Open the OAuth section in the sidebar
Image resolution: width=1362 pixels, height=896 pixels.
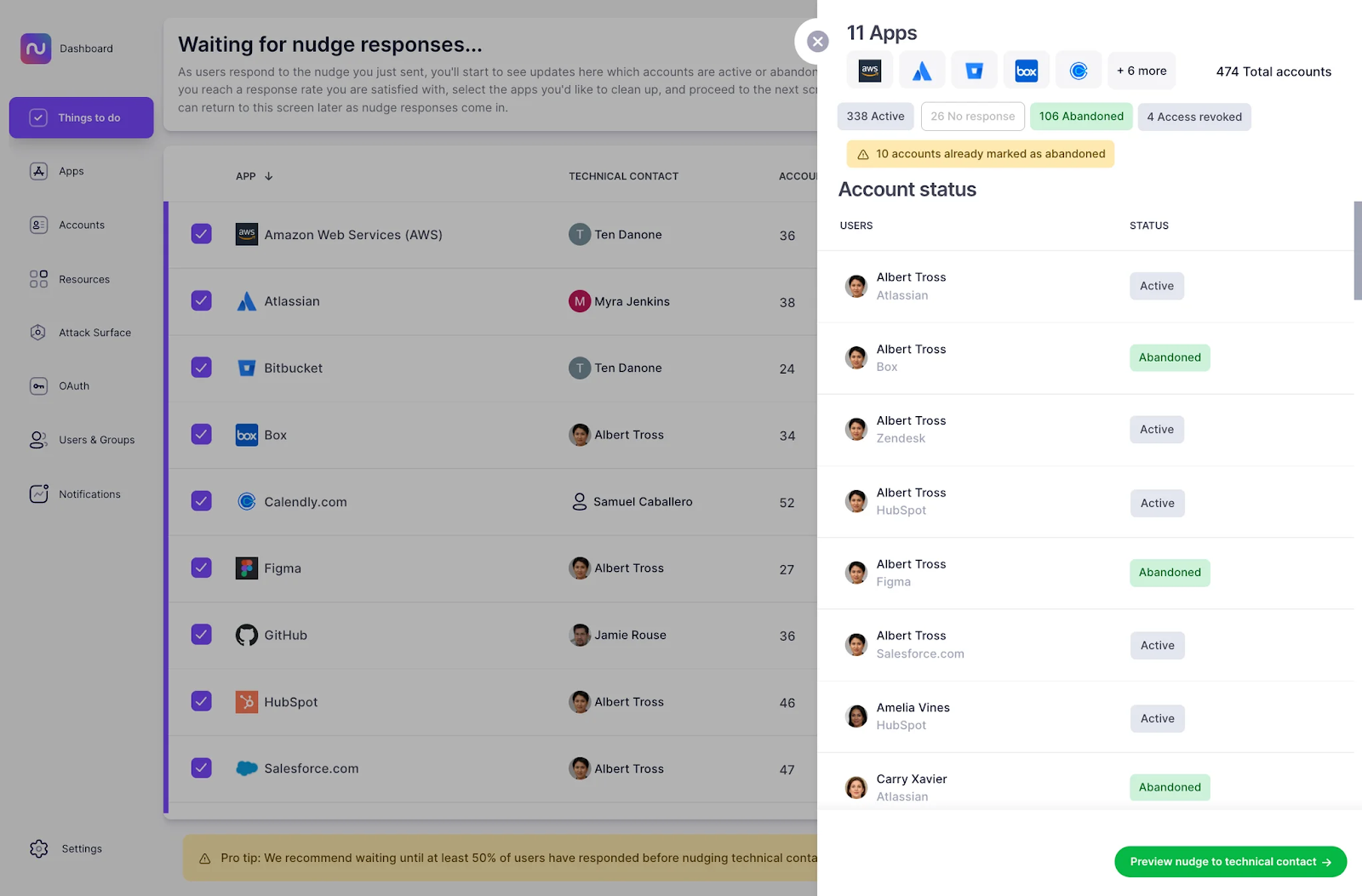74,385
